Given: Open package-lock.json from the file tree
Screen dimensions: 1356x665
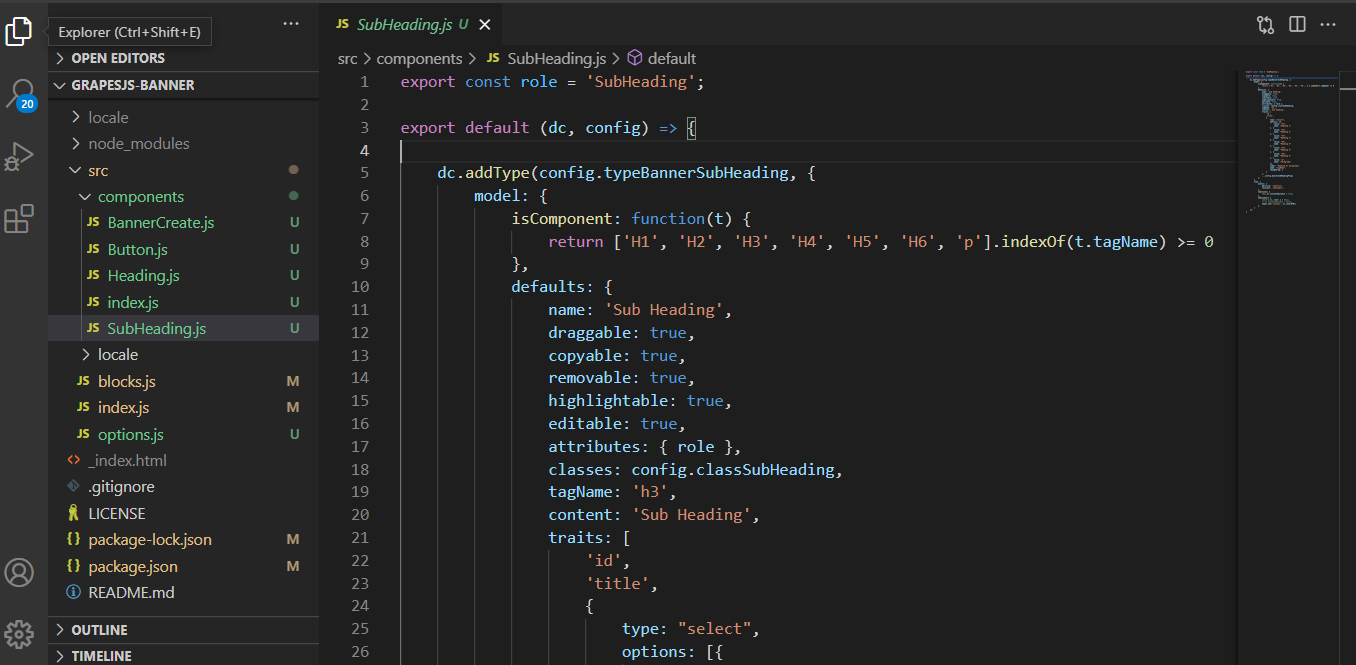Looking at the screenshot, I should (150, 540).
